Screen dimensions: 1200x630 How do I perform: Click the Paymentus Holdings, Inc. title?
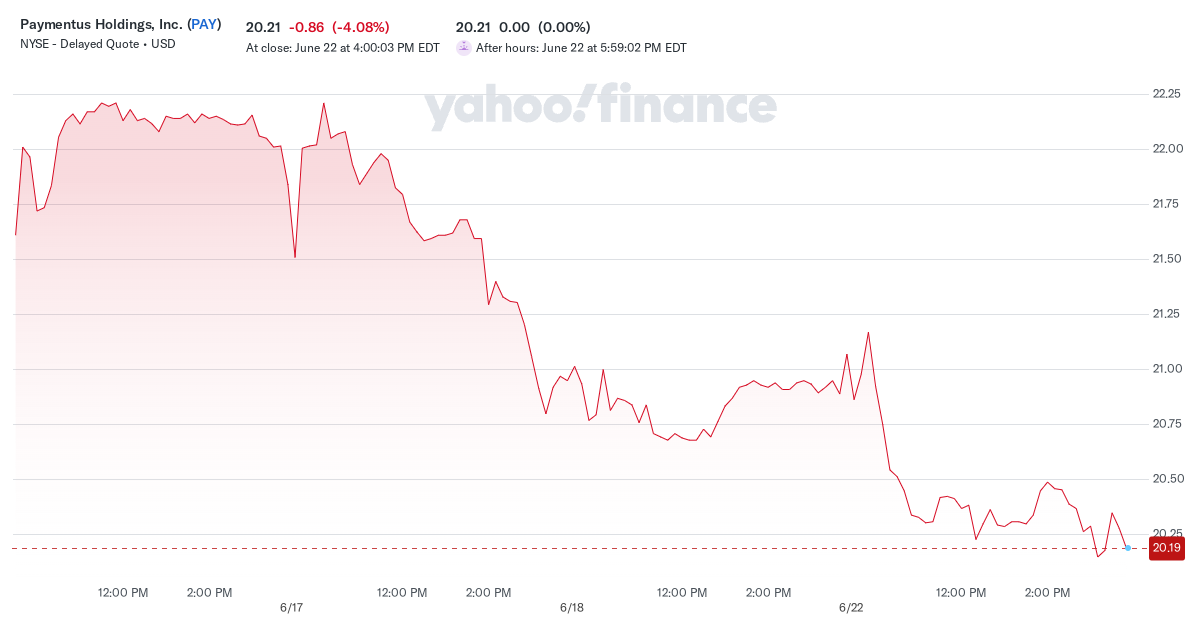click(102, 24)
